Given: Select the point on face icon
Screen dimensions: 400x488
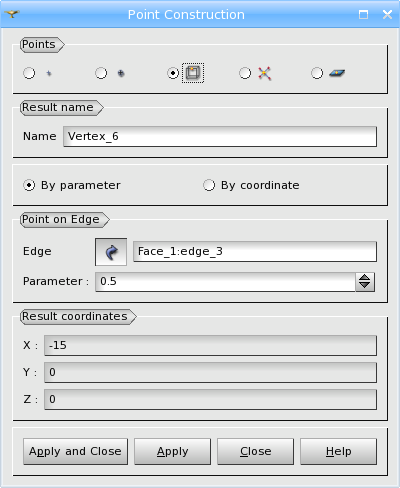Looking at the screenshot, I should pyautogui.click(x=337, y=73).
